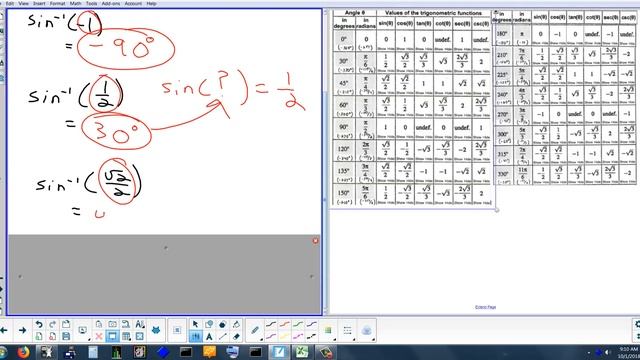Viewport: 640px width, 360px height.
Task: Pick the yellow highlighter line style
Action: 284,336
